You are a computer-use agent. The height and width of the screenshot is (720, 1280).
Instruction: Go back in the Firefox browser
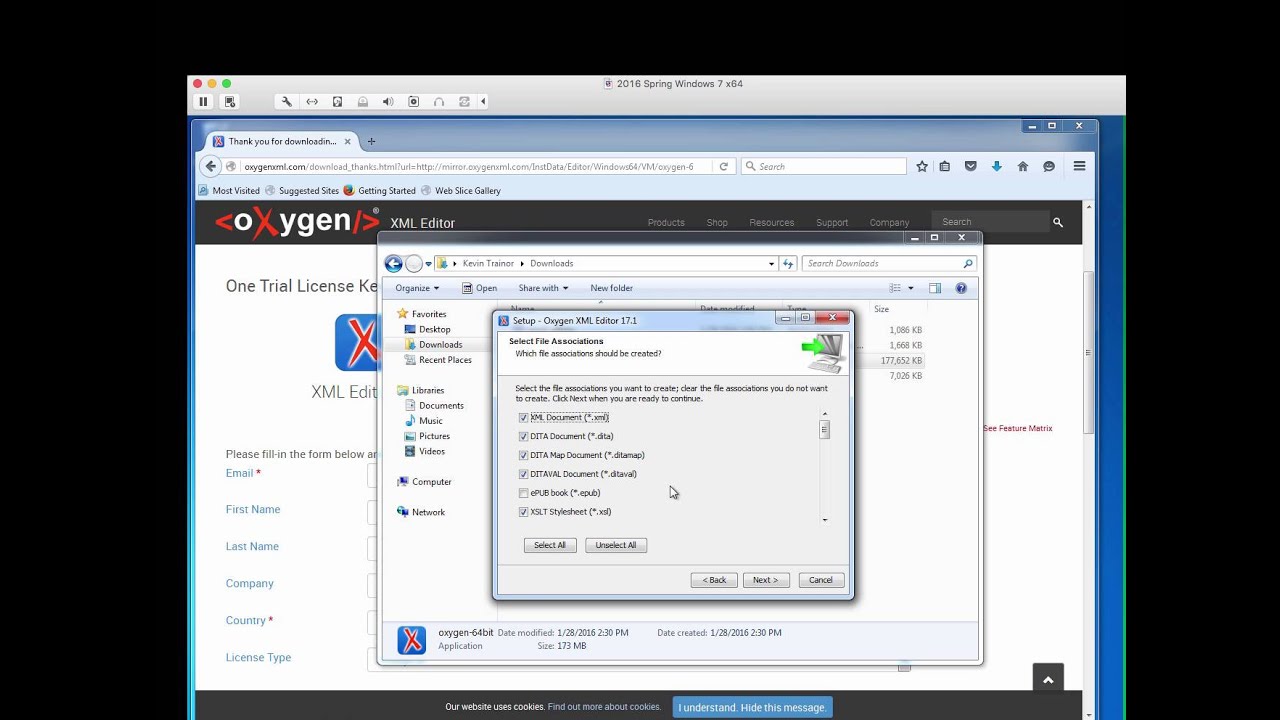210,166
